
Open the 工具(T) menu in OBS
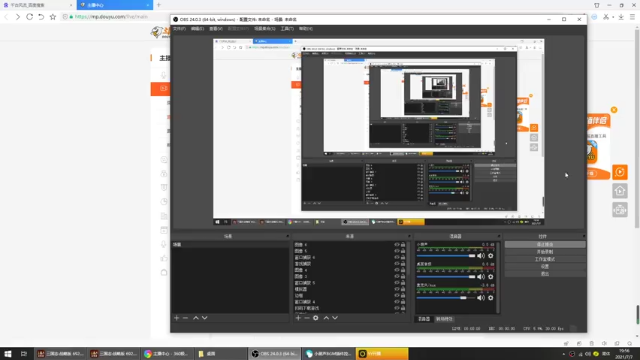[x=287, y=29]
